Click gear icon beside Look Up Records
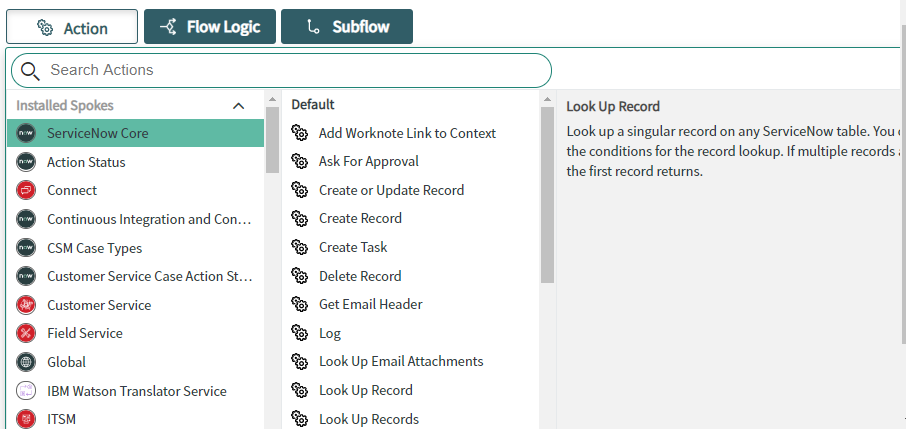 (x=299, y=419)
